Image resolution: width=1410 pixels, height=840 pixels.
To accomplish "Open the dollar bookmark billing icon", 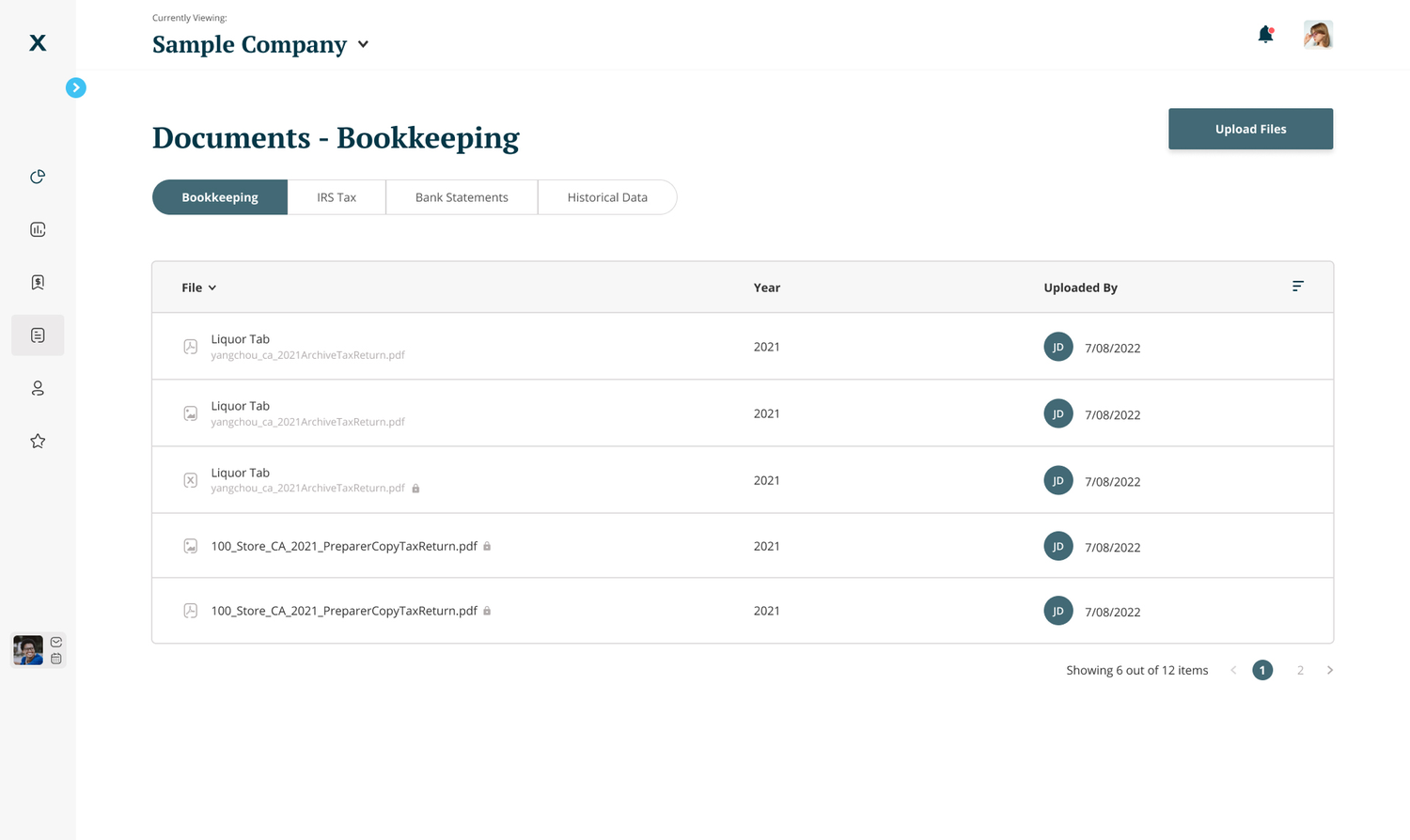I will pyautogui.click(x=38, y=281).
